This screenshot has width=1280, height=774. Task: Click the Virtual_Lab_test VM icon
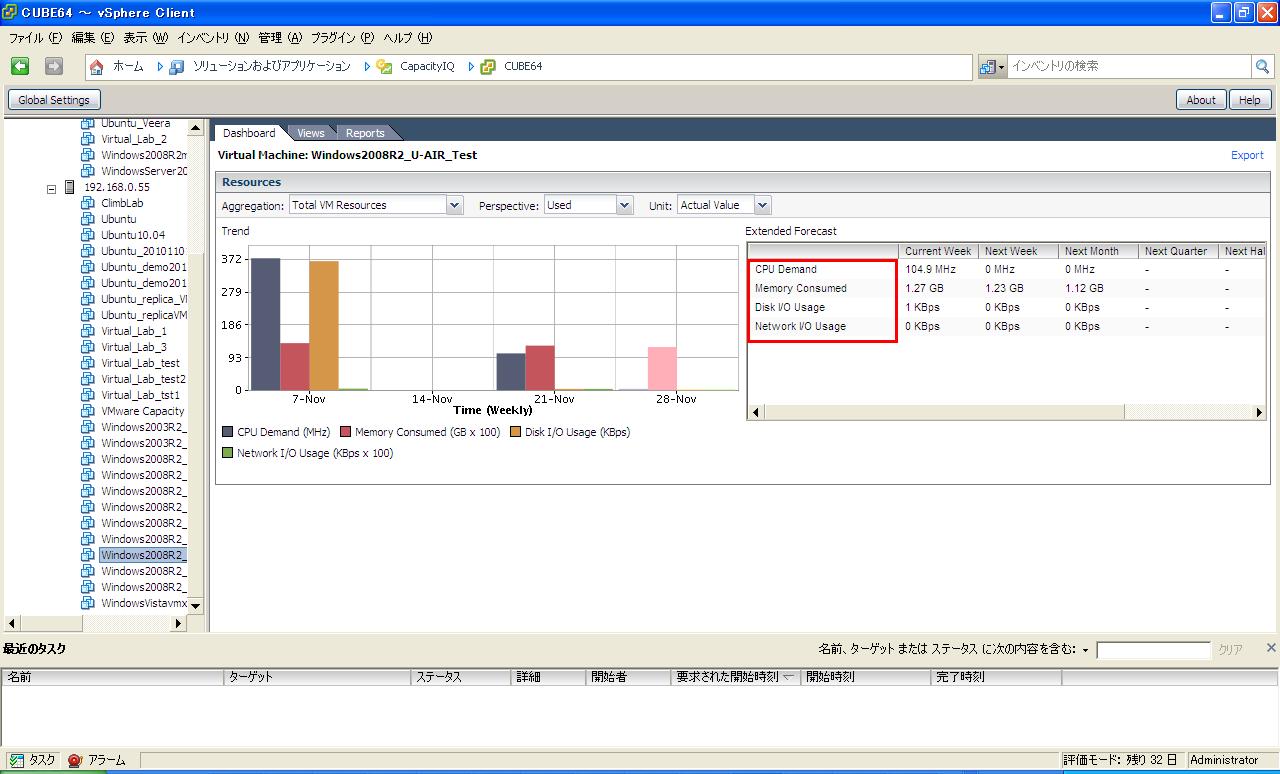click(88, 363)
